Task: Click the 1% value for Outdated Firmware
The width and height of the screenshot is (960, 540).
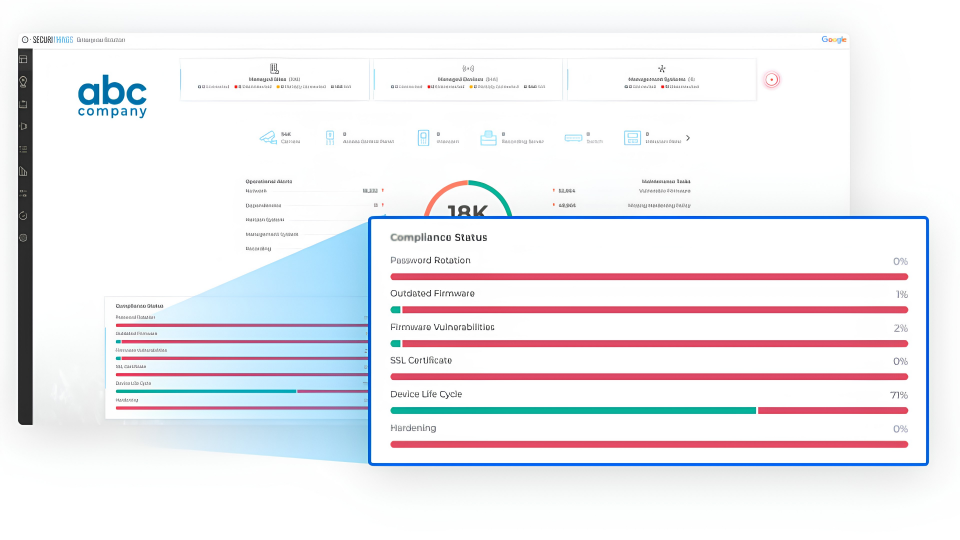Action: 902,294
